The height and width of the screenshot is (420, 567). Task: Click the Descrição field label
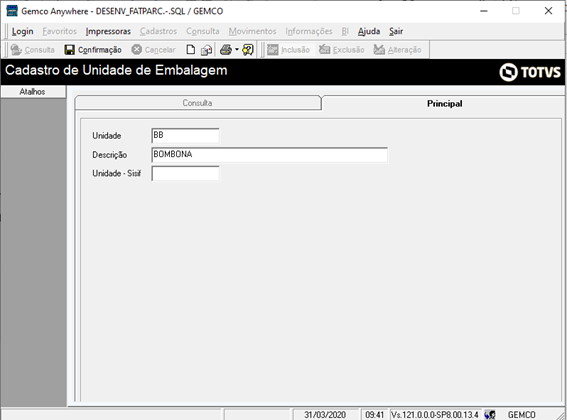point(110,155)
